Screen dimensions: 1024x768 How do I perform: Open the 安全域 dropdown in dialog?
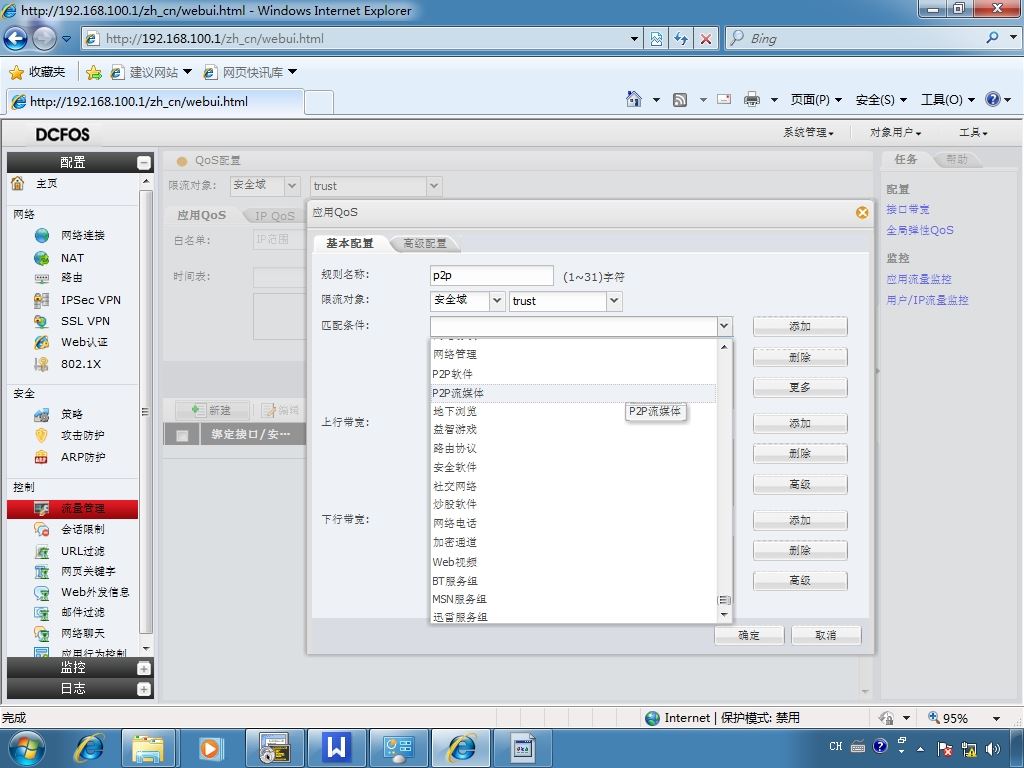click(x=497, y=301)
